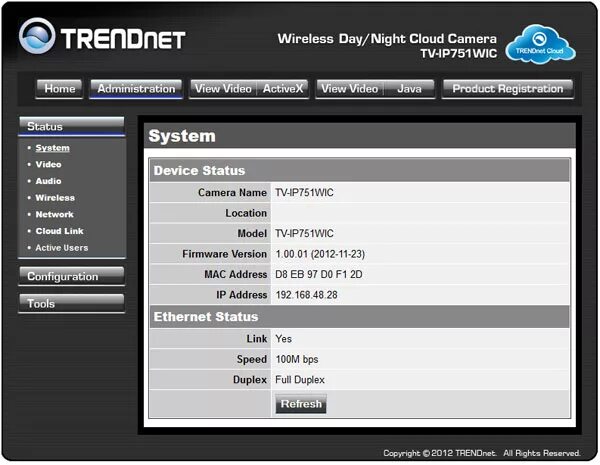
Task: View the Active Users page
Action: coord(62,248)
